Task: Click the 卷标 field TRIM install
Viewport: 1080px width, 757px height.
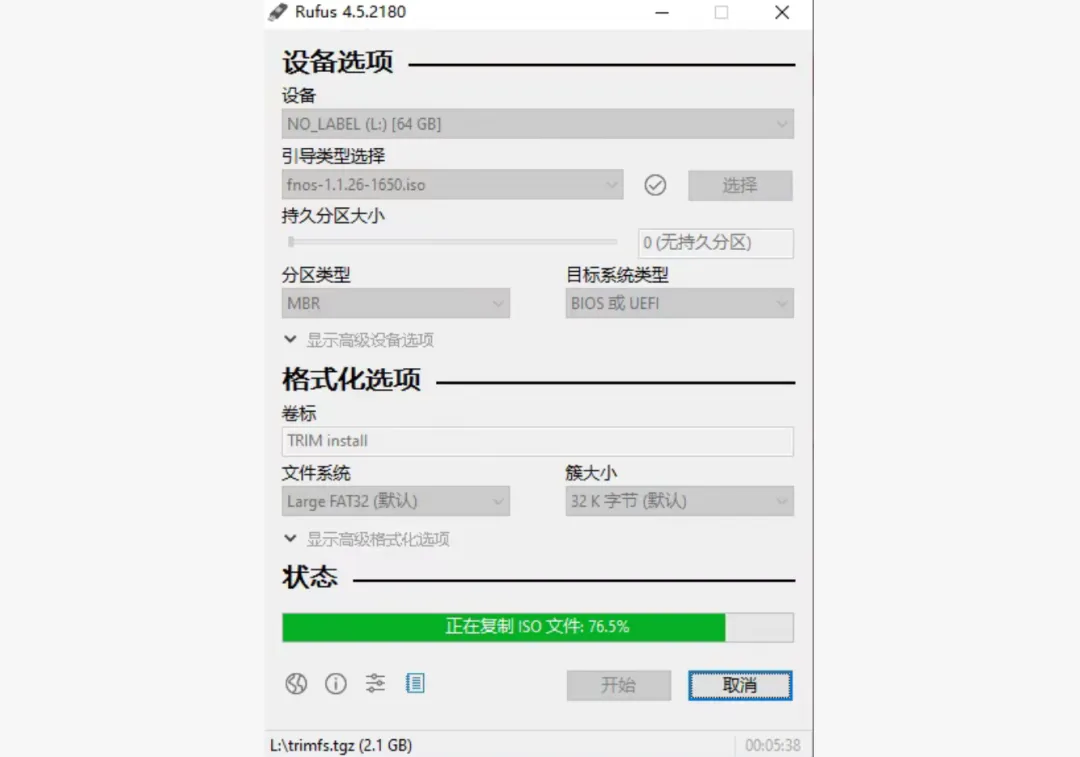Action: (537, 442)
